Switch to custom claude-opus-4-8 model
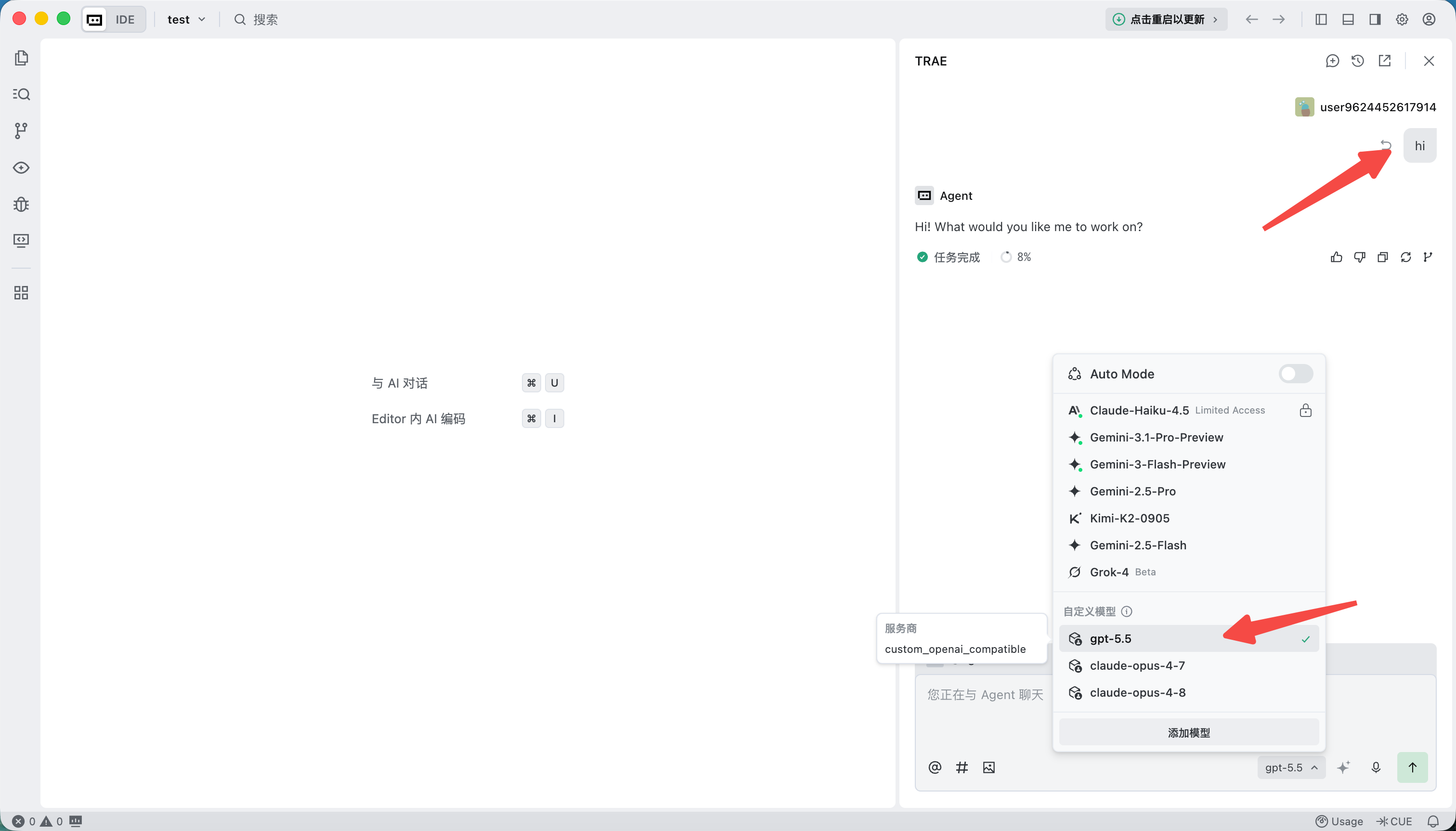Image resolution: width=1456 pixels, height=831 pixels. [x=1189, y=692]
